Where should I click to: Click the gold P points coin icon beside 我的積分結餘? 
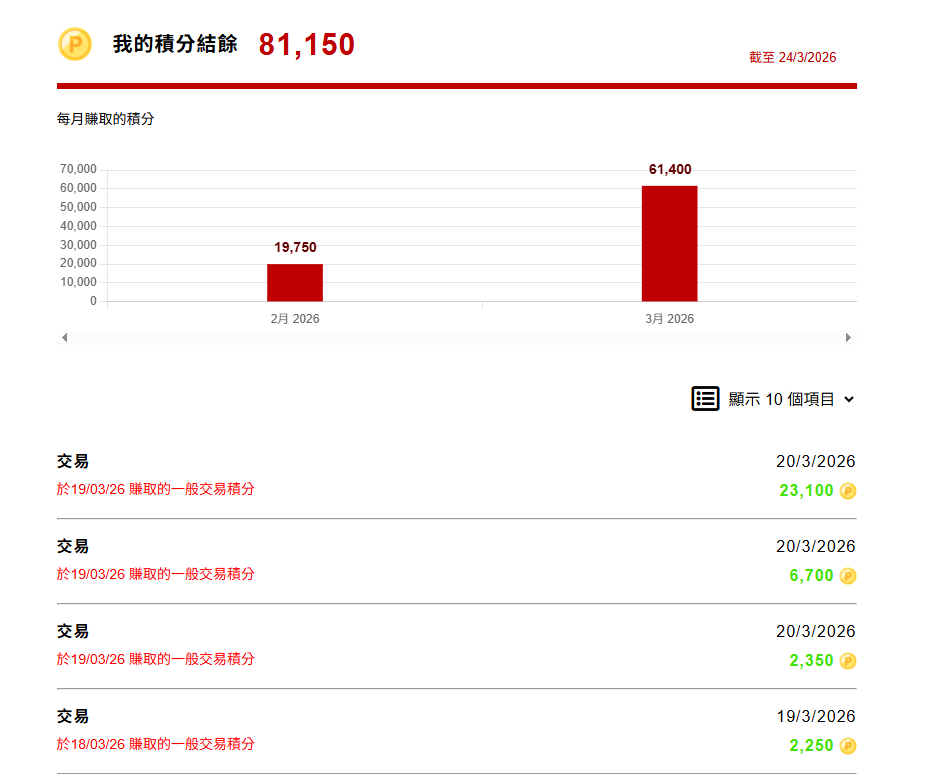click(75, 44)
